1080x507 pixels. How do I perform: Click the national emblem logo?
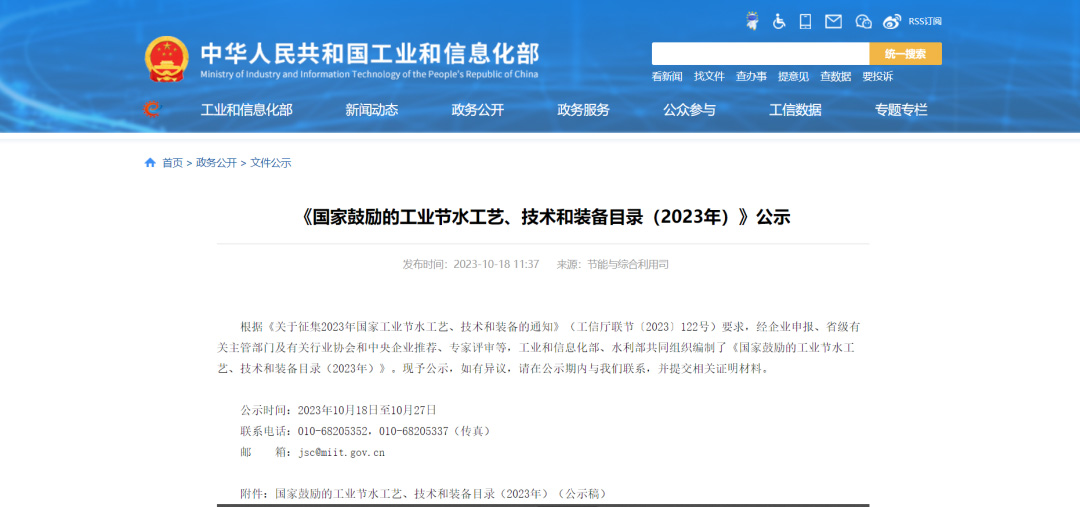pyautogui.click(x=166, y=59)
